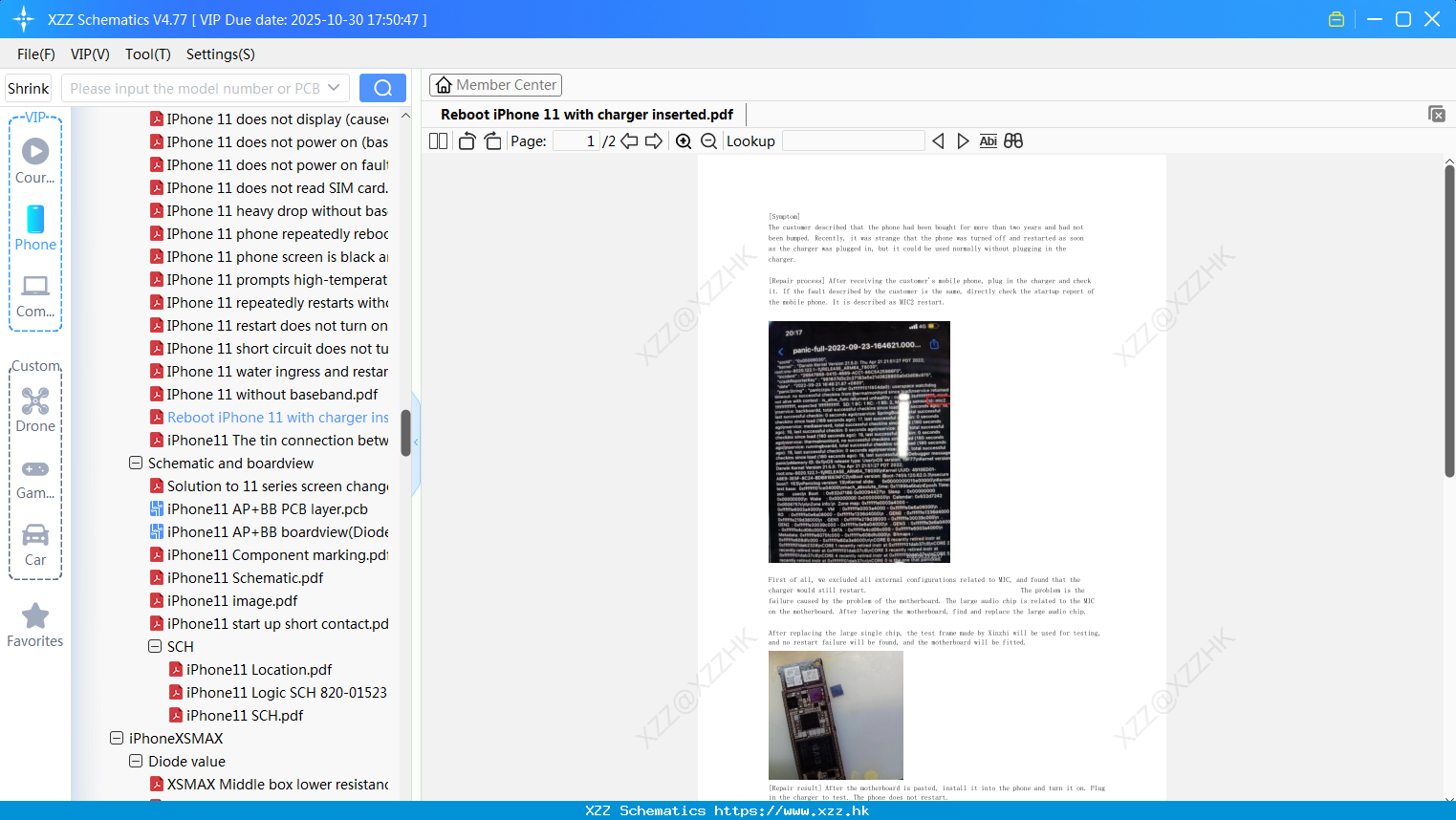Zoom in on the PDF
Screen dimensions: 1456x820
(684, 140)
